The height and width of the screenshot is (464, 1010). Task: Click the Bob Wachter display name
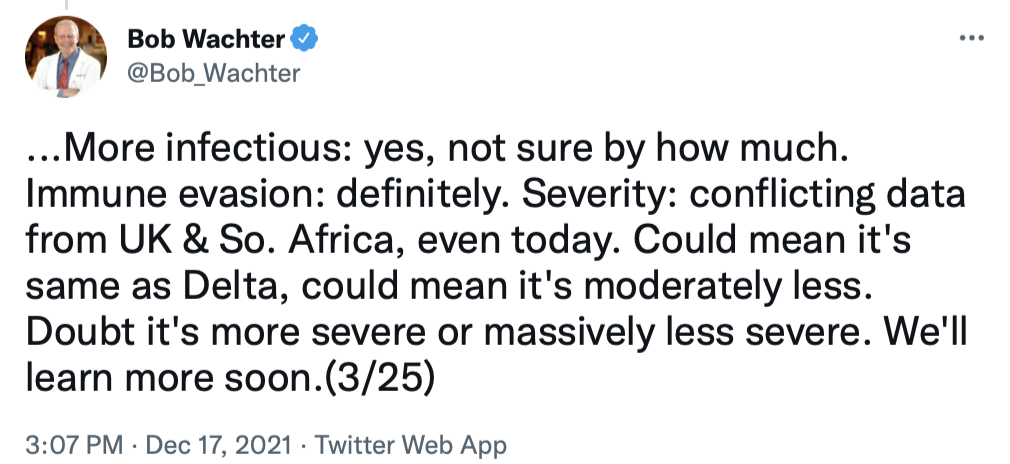tap(206, 39)
